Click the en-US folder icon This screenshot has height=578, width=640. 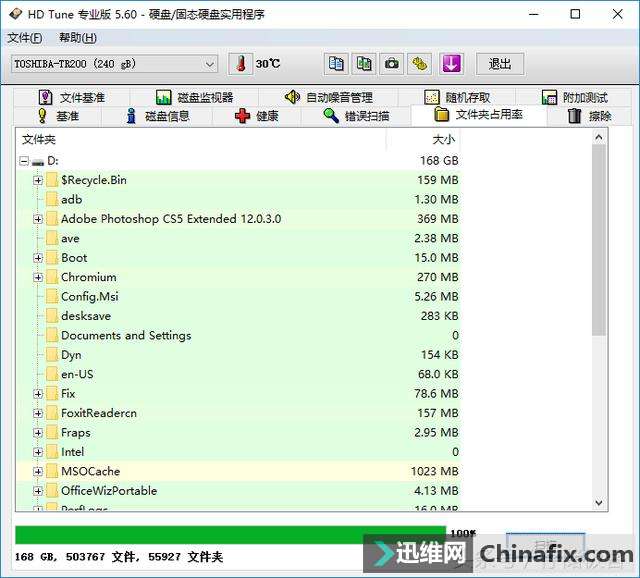[x=52, y=374]
